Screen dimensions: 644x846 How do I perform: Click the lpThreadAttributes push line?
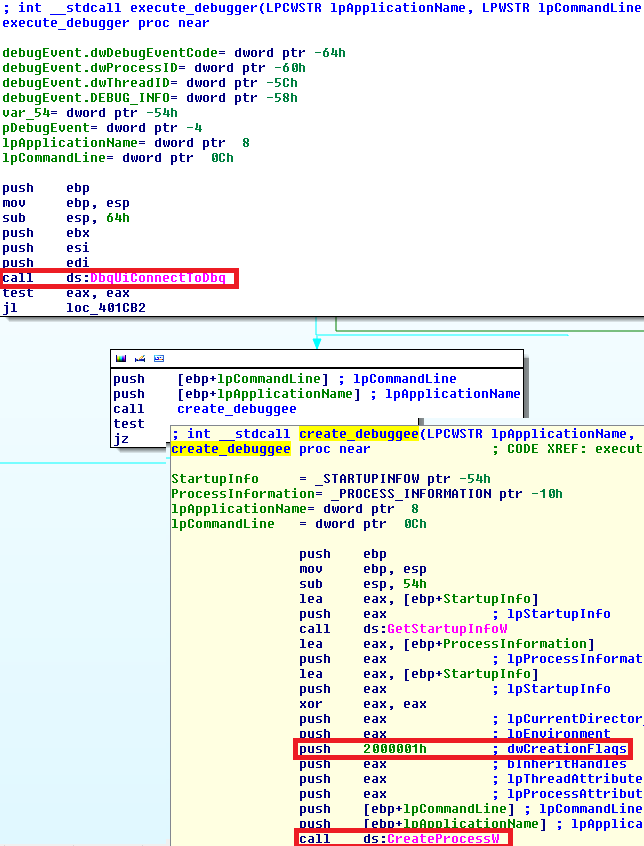point(471,779)
